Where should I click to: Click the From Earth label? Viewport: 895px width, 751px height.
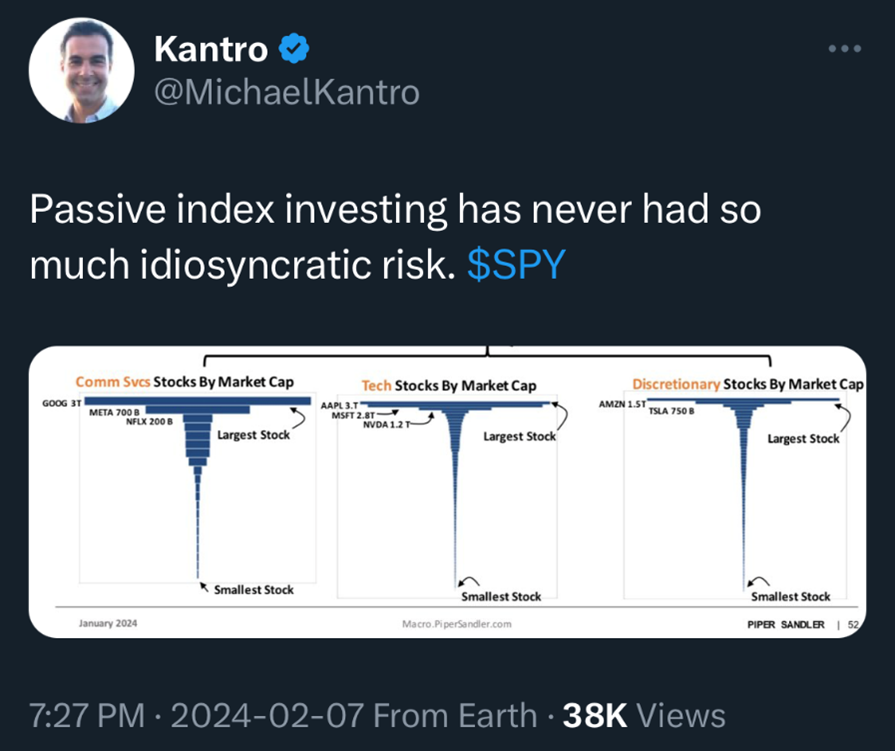coord(457,715)
